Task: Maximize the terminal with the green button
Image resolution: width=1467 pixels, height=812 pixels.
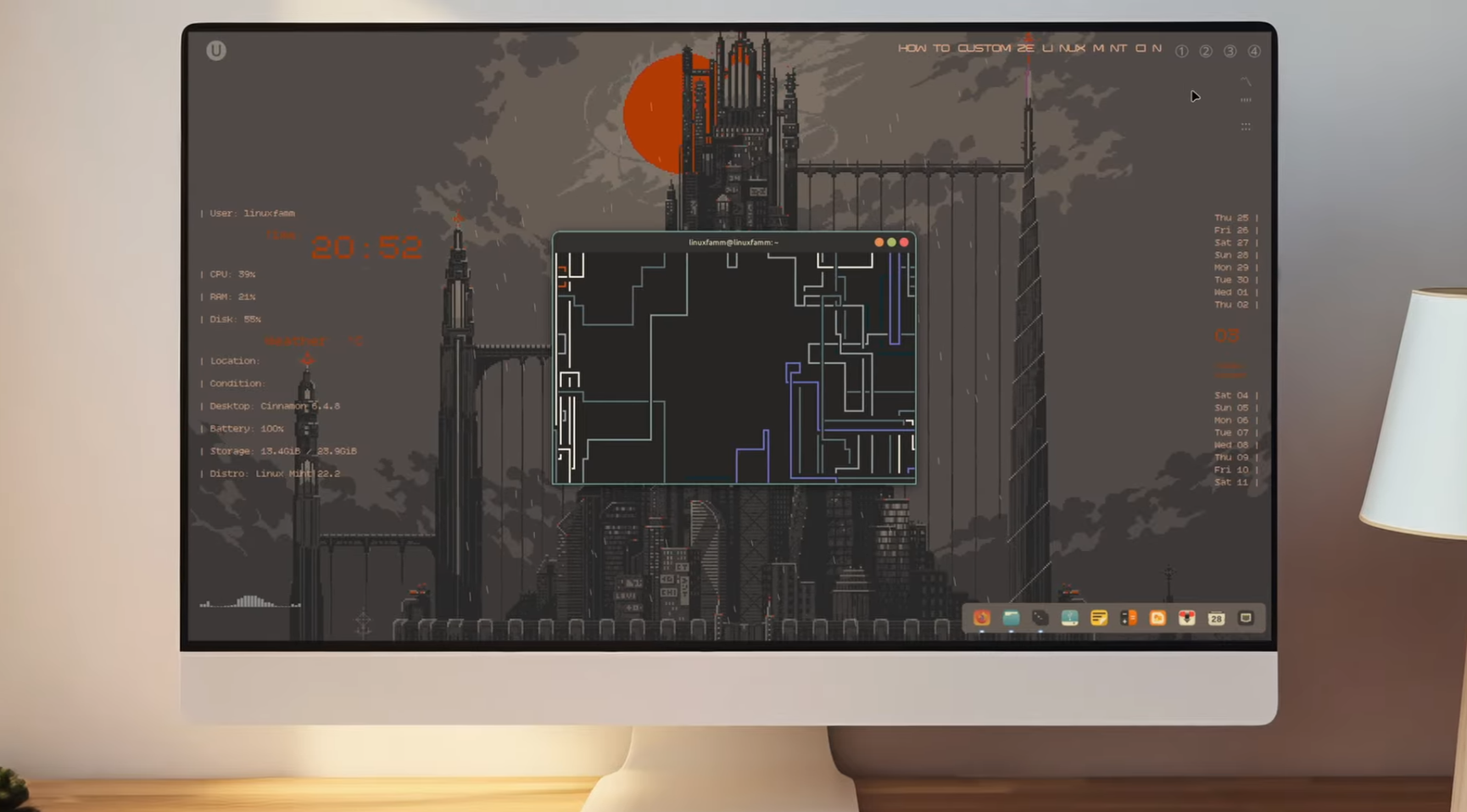Action: point(891,242)
